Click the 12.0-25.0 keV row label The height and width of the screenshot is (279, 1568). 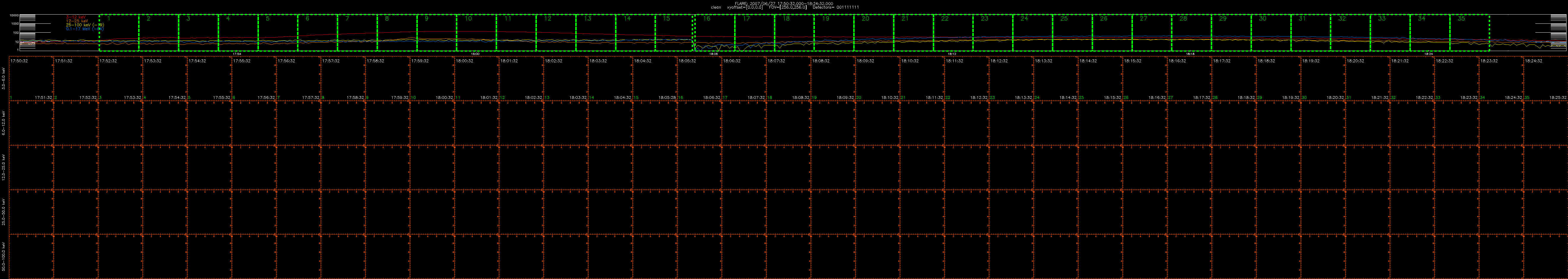coord(4,168)
